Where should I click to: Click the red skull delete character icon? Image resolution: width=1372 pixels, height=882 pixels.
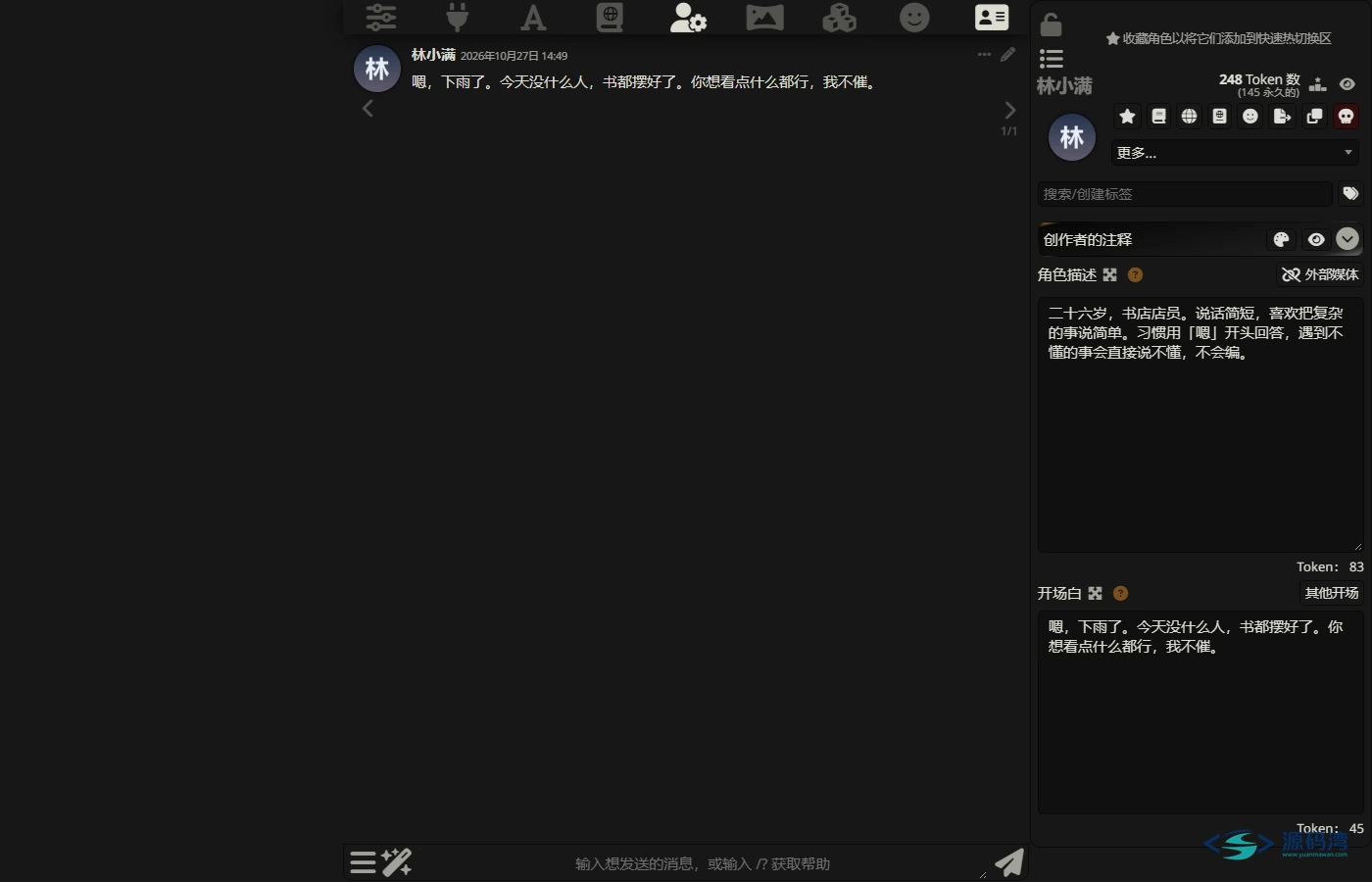click(1347, 117)
